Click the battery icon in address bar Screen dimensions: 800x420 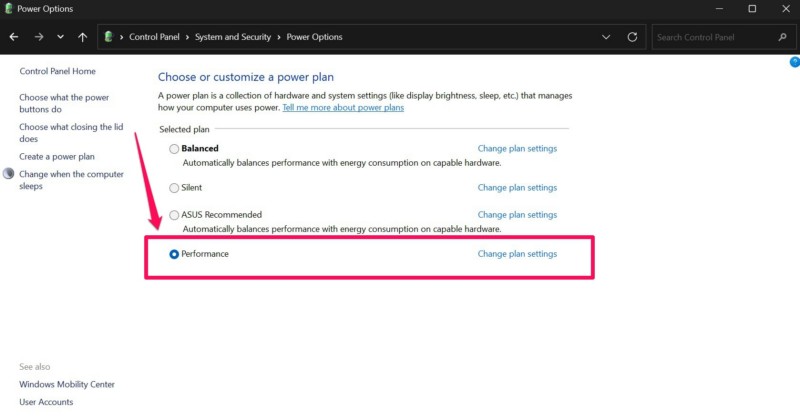click(109, 37)
